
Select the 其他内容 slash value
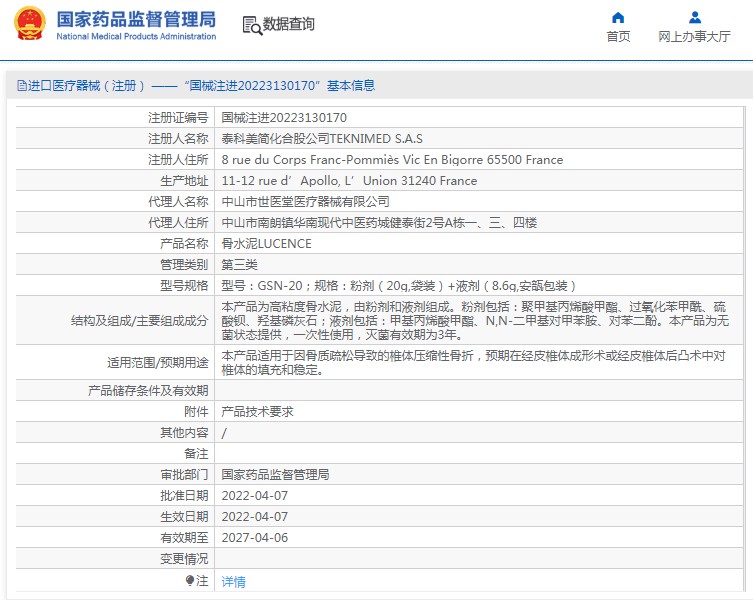224,433
